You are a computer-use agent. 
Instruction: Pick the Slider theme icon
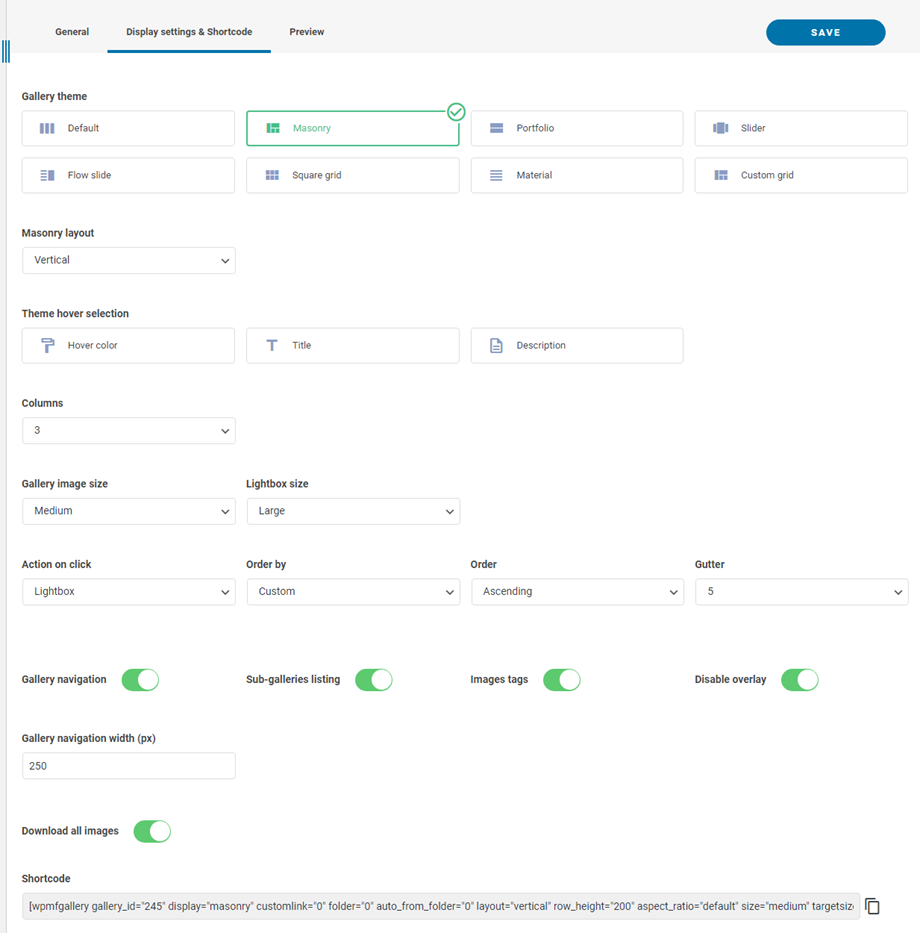720,128
